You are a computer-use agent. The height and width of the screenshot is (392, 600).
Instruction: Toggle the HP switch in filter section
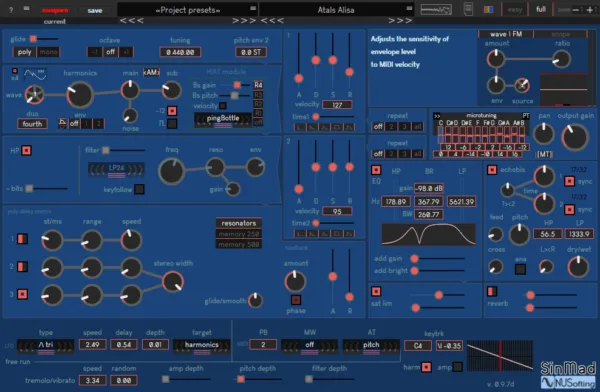(26, 150)
